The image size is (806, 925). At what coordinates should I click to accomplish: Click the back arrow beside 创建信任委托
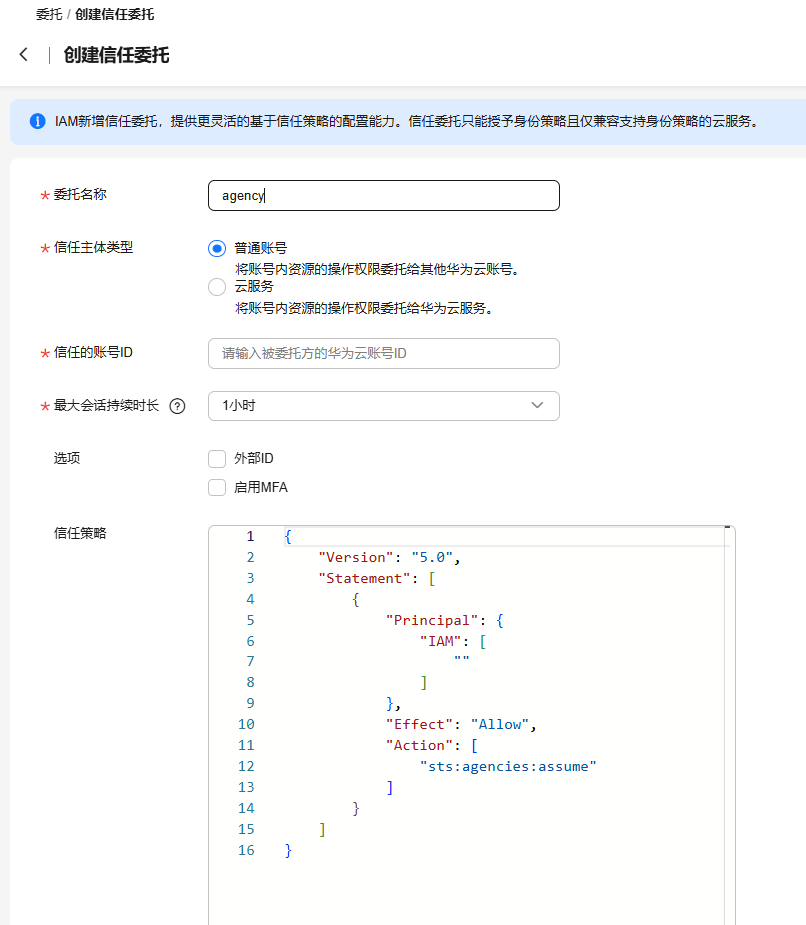(24, 55)
